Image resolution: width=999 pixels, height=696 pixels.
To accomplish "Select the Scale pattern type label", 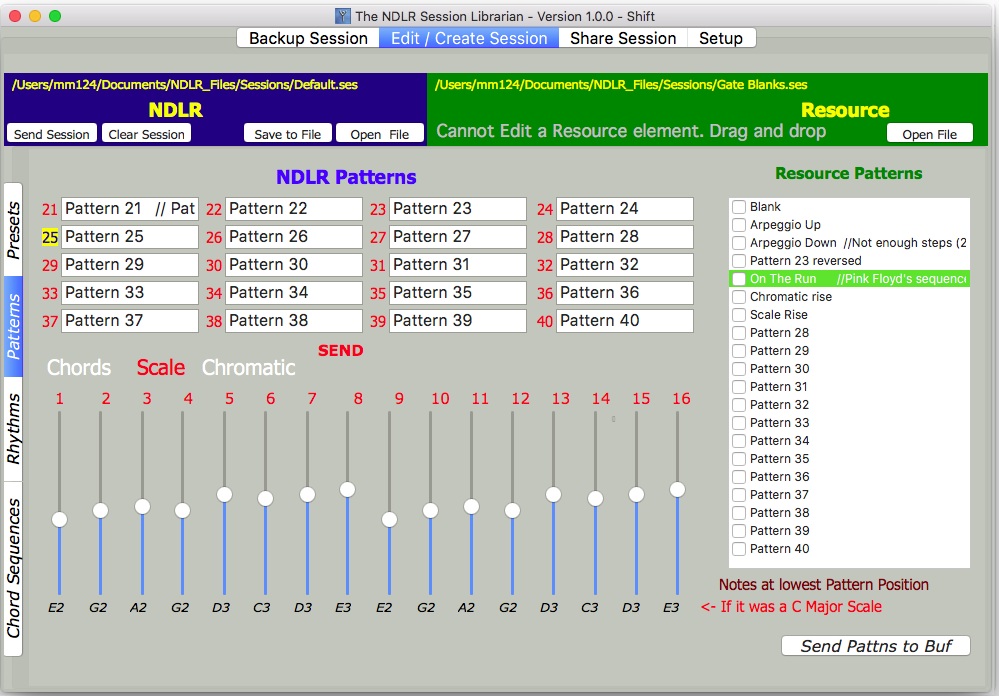I will (161, 368).
